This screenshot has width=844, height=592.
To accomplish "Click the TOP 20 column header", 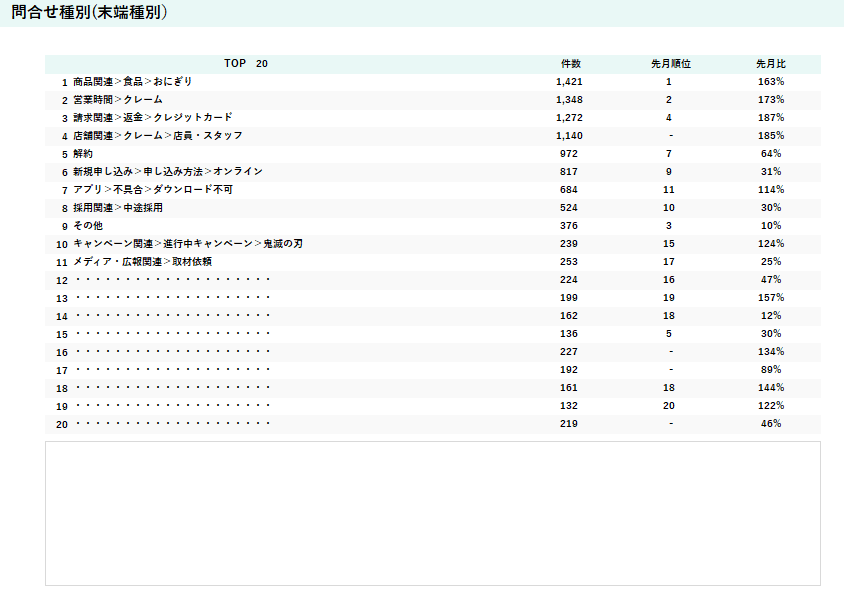I will (246, 63).
